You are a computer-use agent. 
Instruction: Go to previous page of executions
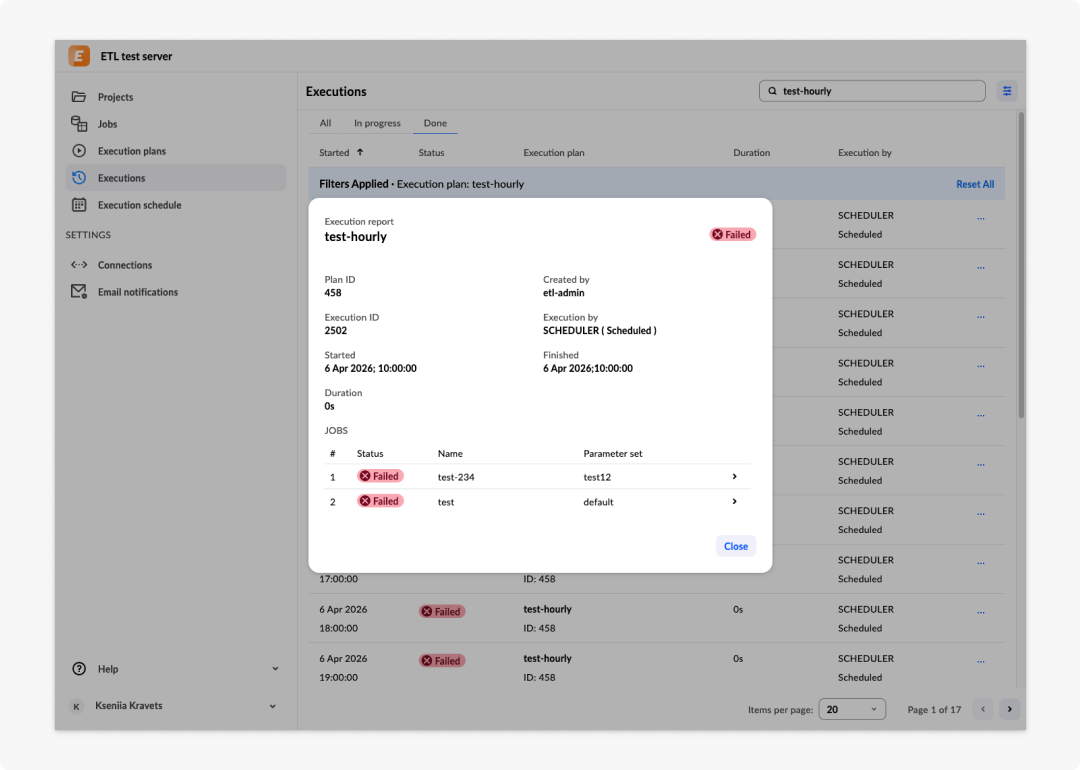(x=983, y=709)
